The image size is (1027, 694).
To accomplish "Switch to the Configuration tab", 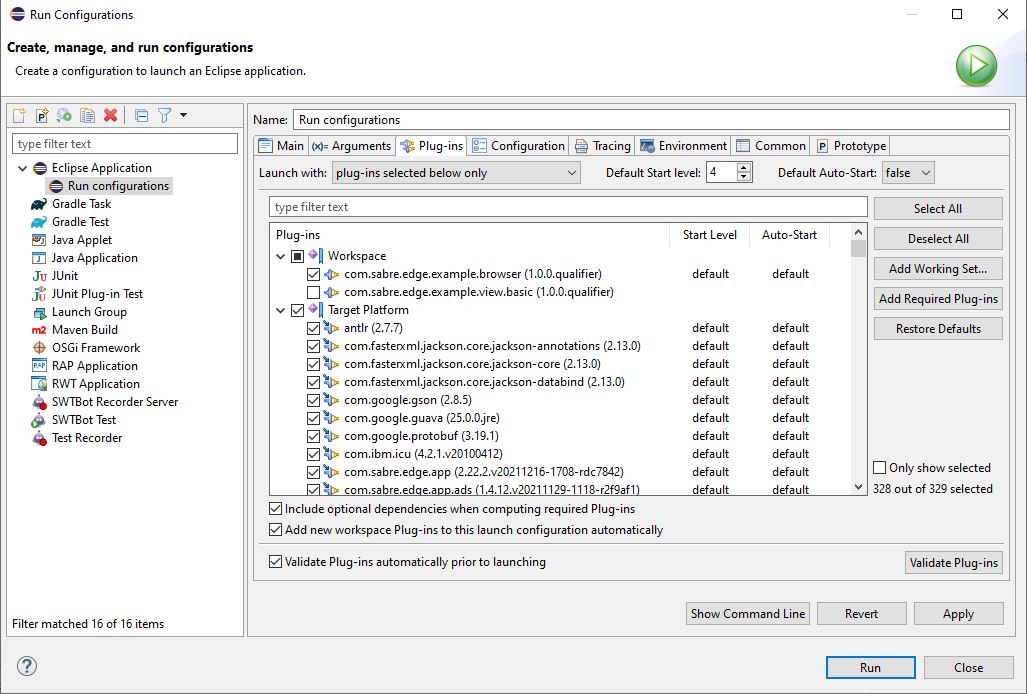I will [519, 146].
